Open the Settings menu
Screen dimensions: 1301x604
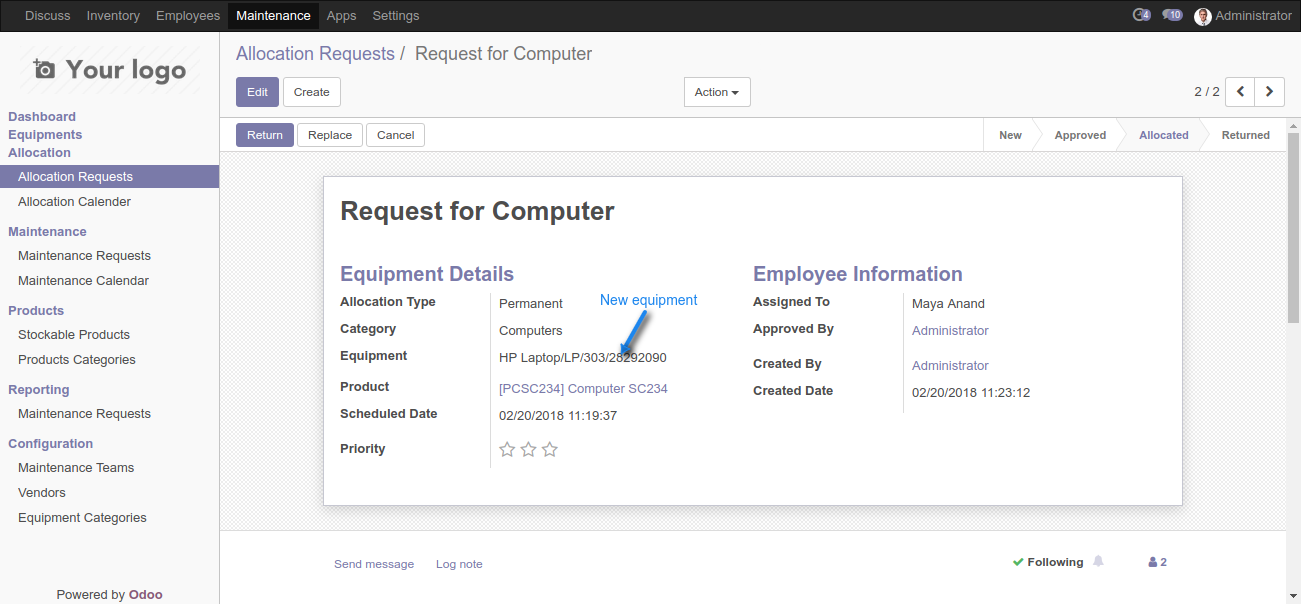pos(396,16)
